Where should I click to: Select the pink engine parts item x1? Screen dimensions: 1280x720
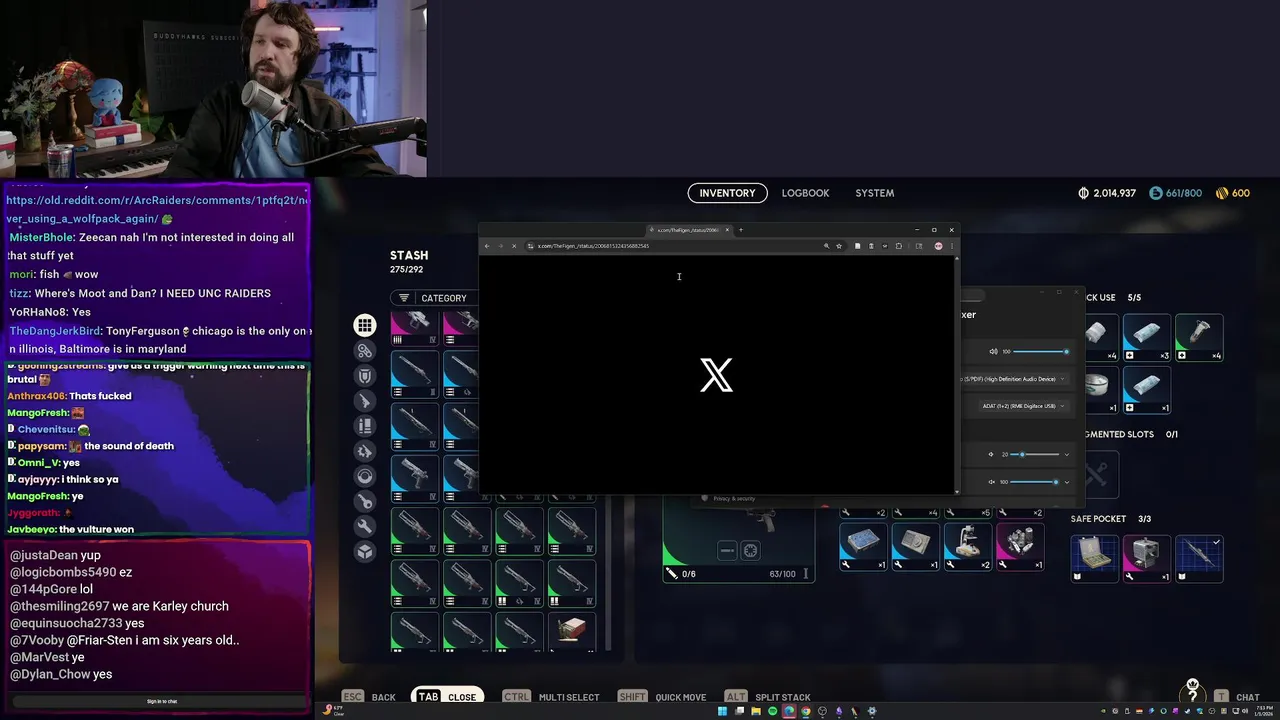click(x=1019, y=546)
